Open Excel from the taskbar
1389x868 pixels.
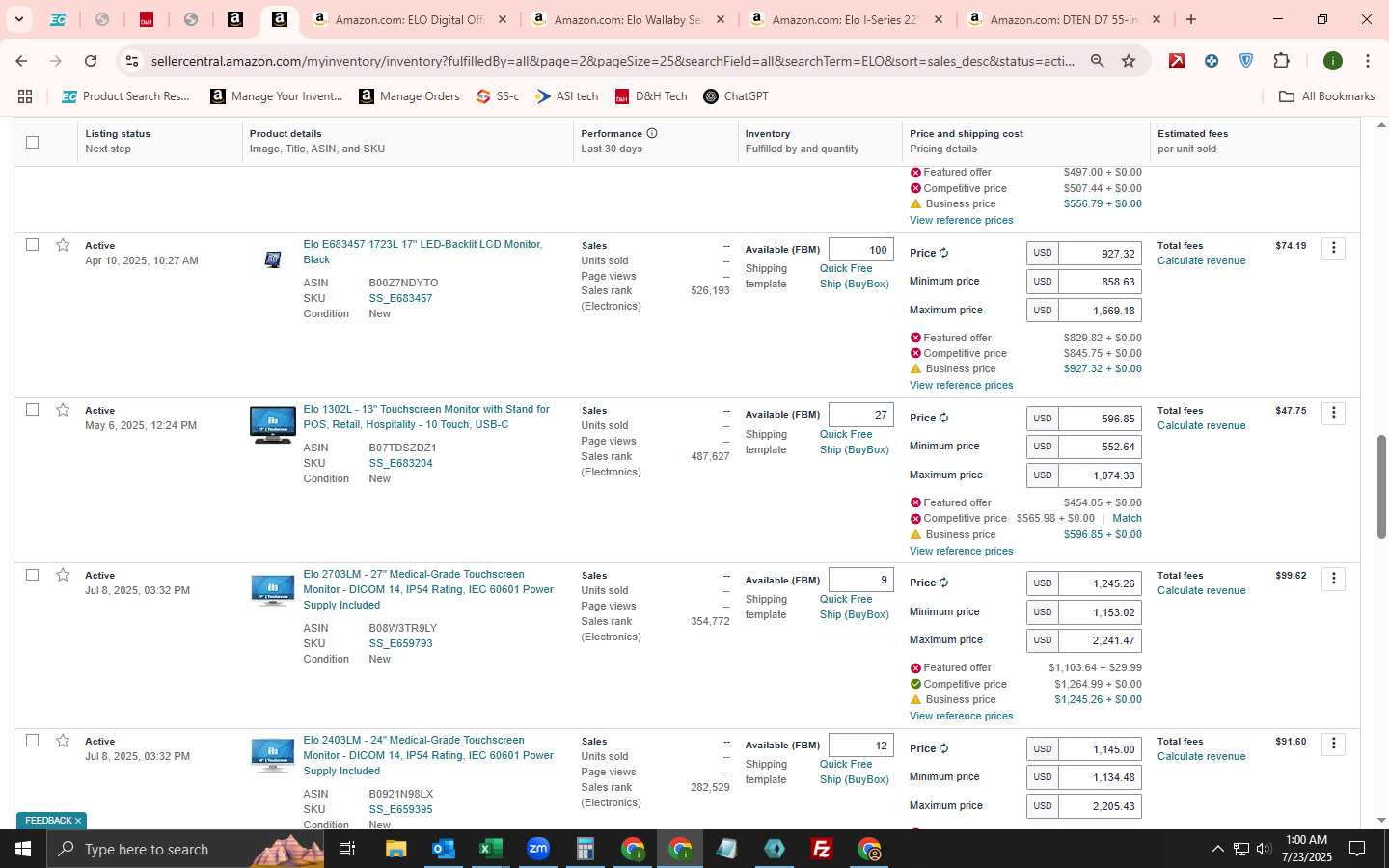click(490, 849)
